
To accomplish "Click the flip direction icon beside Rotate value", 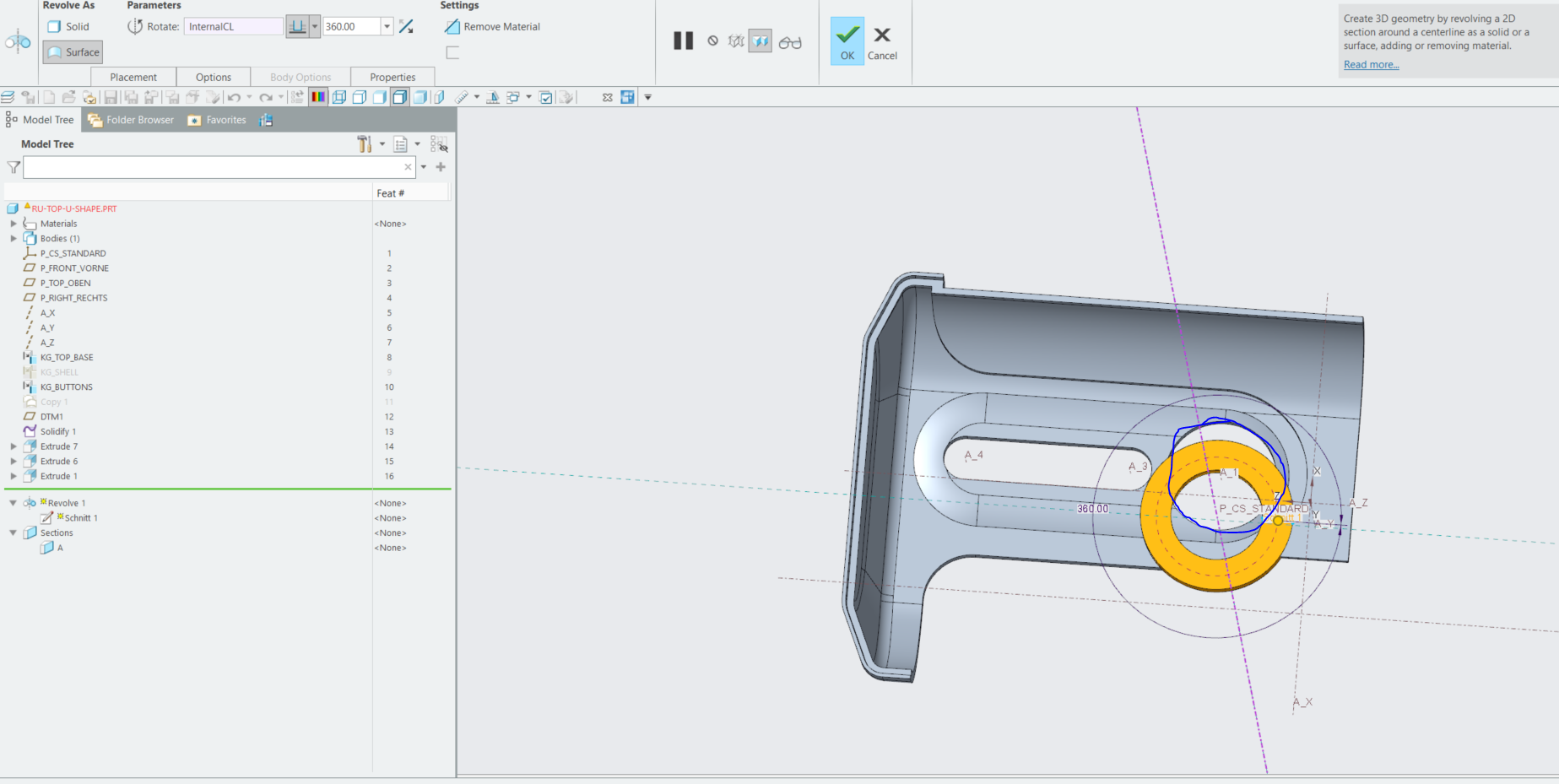I will click(x=406, y=26).
